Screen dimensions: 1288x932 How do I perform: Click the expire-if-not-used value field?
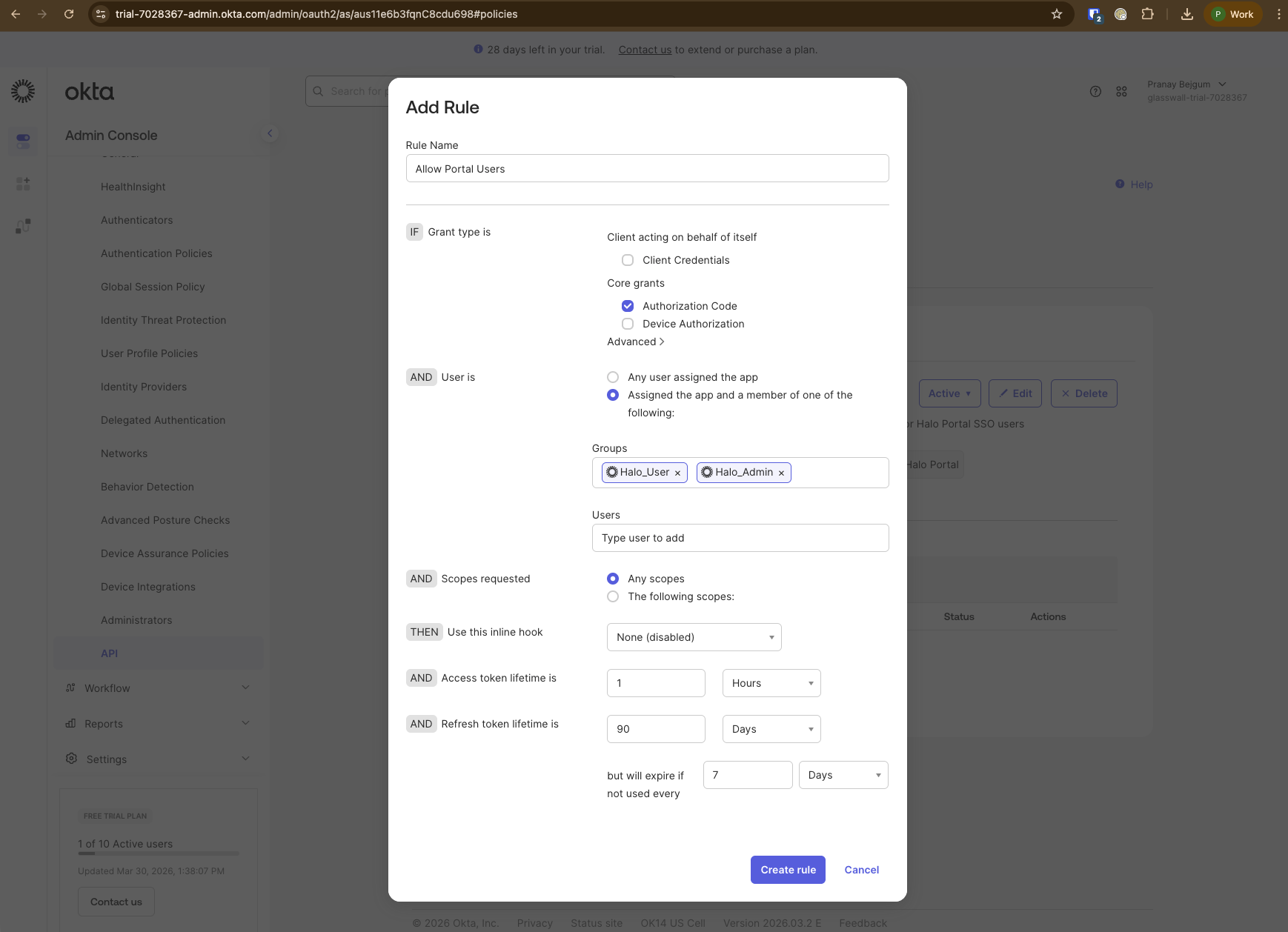click(748, 775)
